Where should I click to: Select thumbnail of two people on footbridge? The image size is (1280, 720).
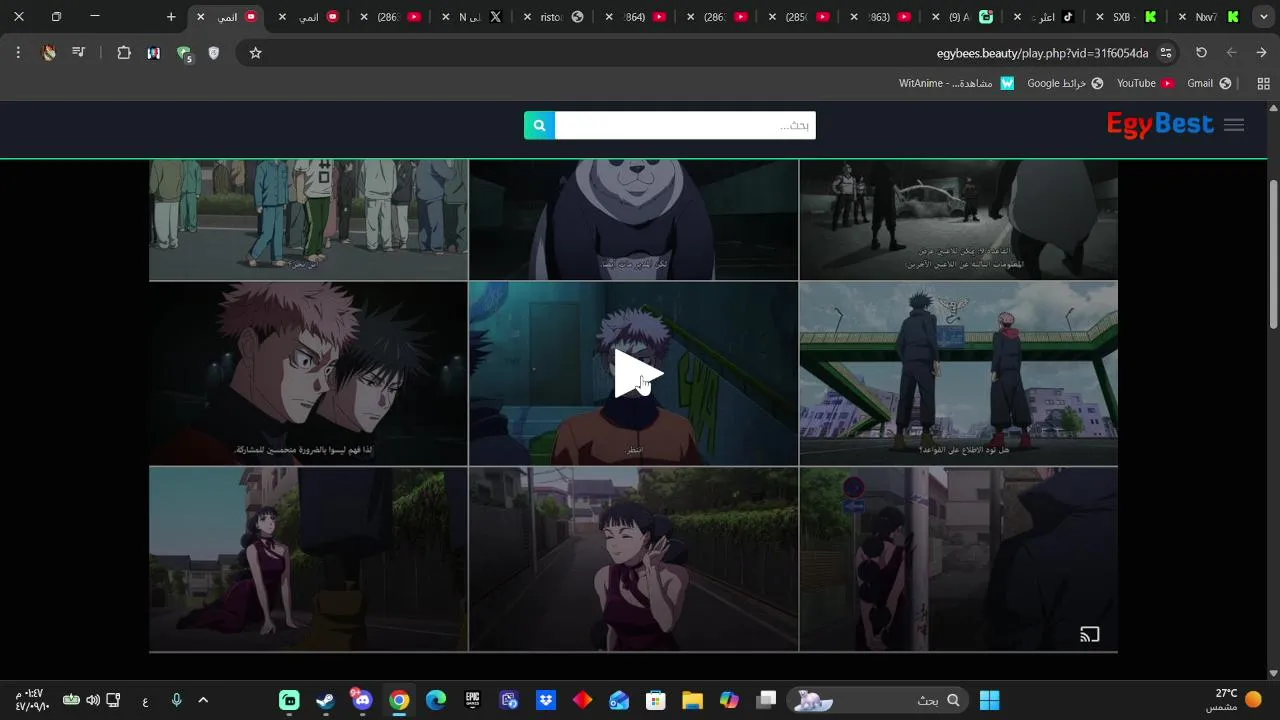tap(958, 373)
